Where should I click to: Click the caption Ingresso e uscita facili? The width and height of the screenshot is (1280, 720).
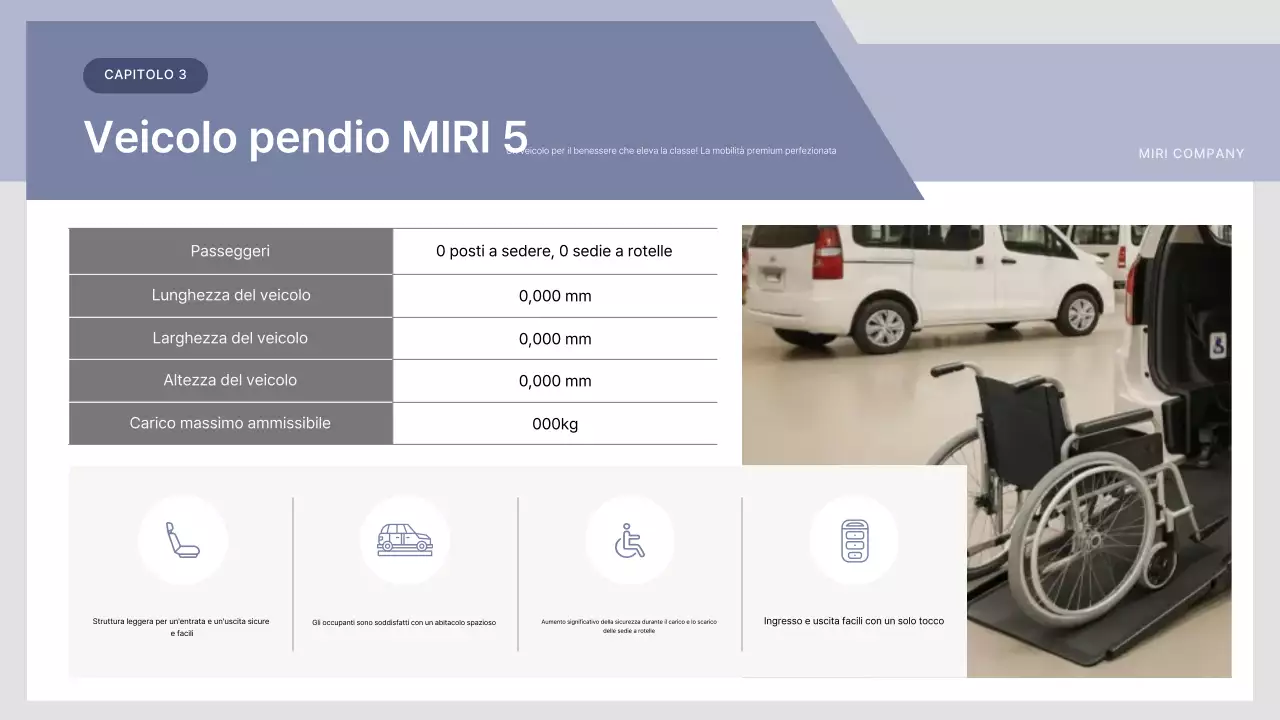(856, 620)
